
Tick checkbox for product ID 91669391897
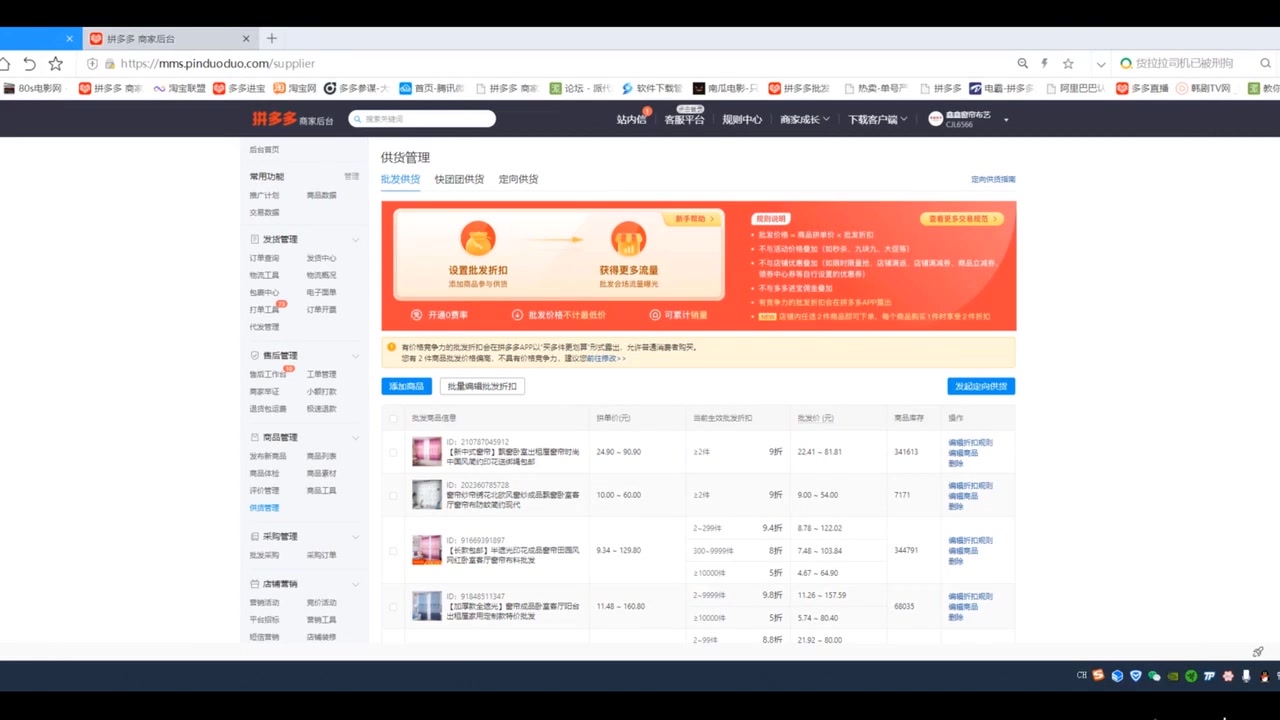(393, 550)
